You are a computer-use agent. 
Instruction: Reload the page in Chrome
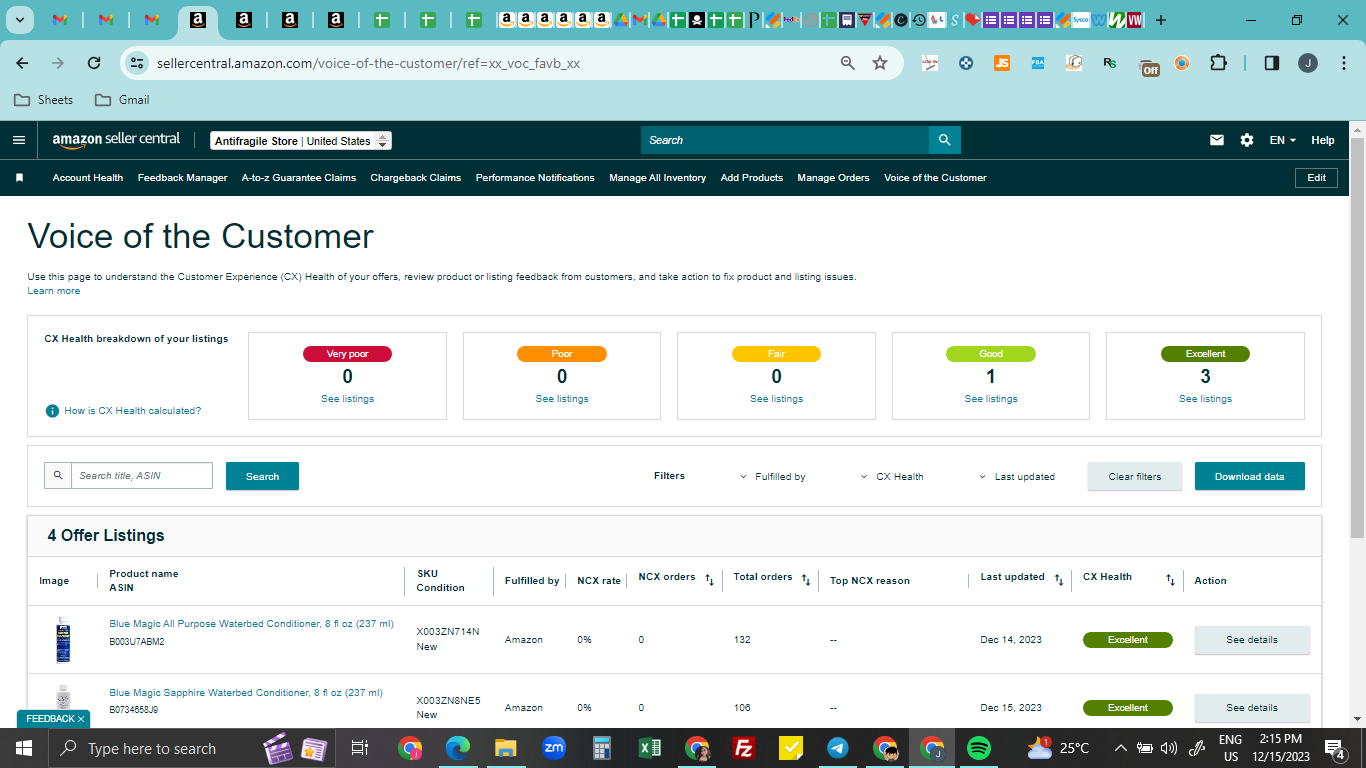coord(94,63)
